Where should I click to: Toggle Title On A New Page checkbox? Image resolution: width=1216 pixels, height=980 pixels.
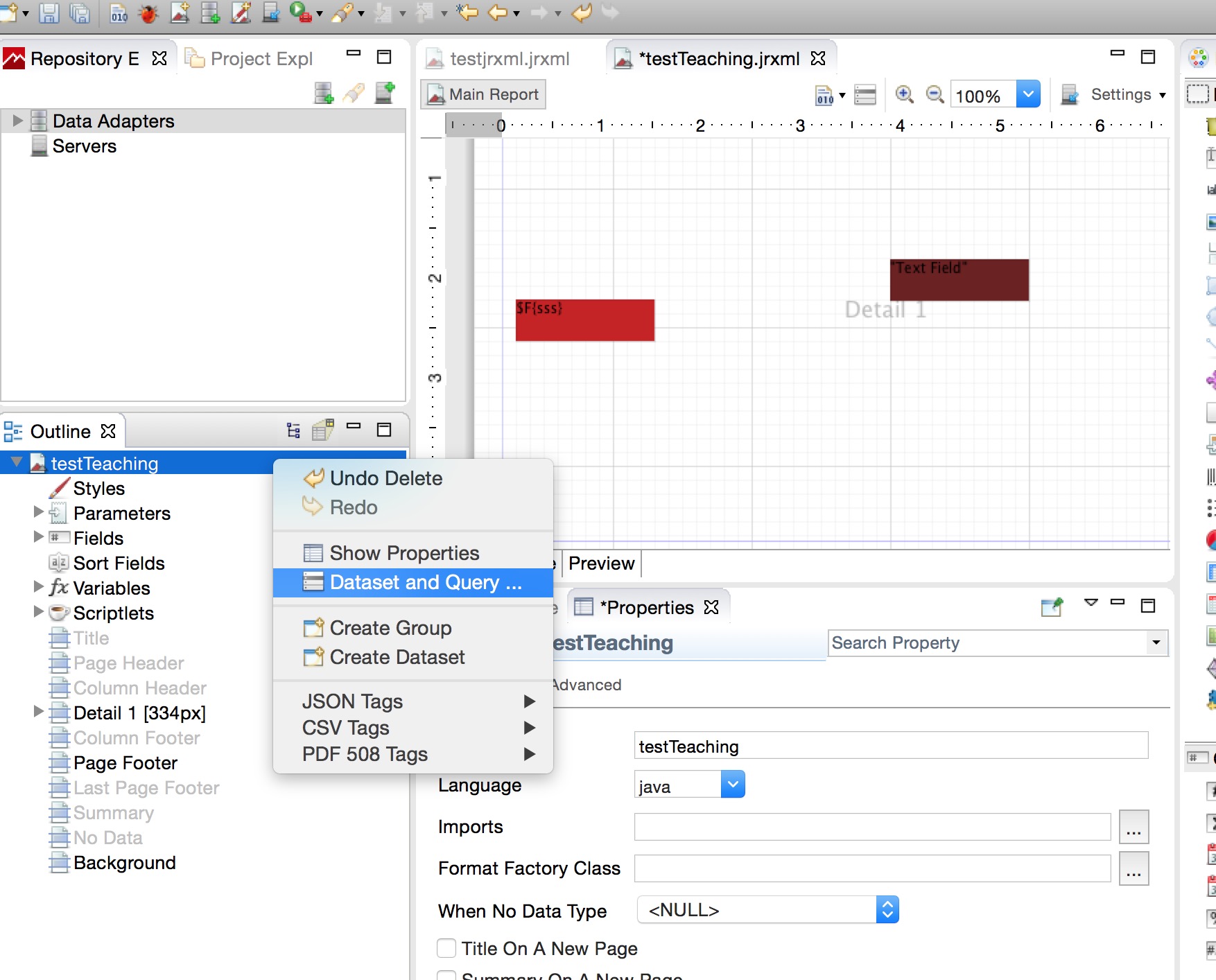[446, 948]
